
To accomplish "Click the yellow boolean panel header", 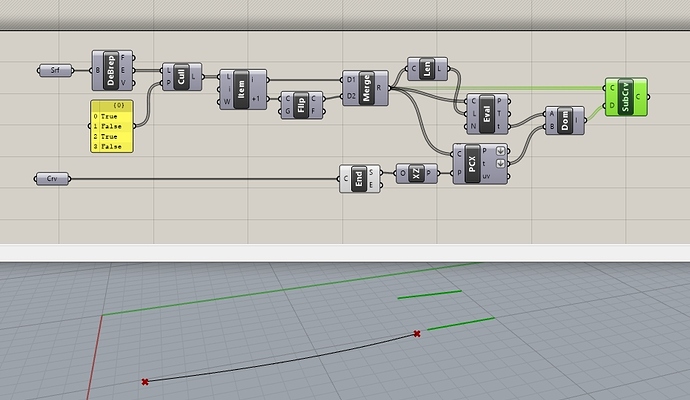I will click(112, 106).
